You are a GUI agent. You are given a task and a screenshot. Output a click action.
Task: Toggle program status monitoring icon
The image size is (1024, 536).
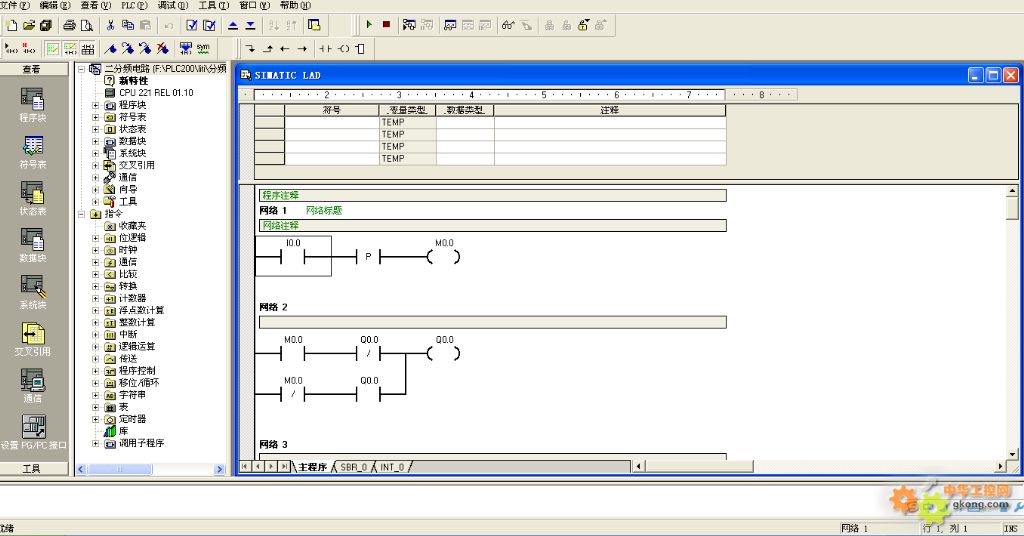click(x=409, y=25)
